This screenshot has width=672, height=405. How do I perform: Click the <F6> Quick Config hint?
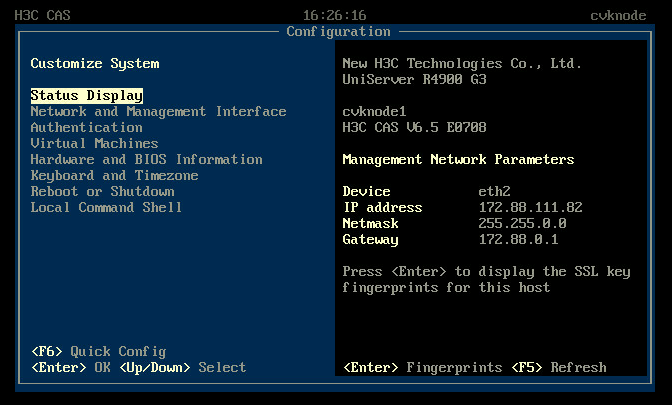coord(99,352)
